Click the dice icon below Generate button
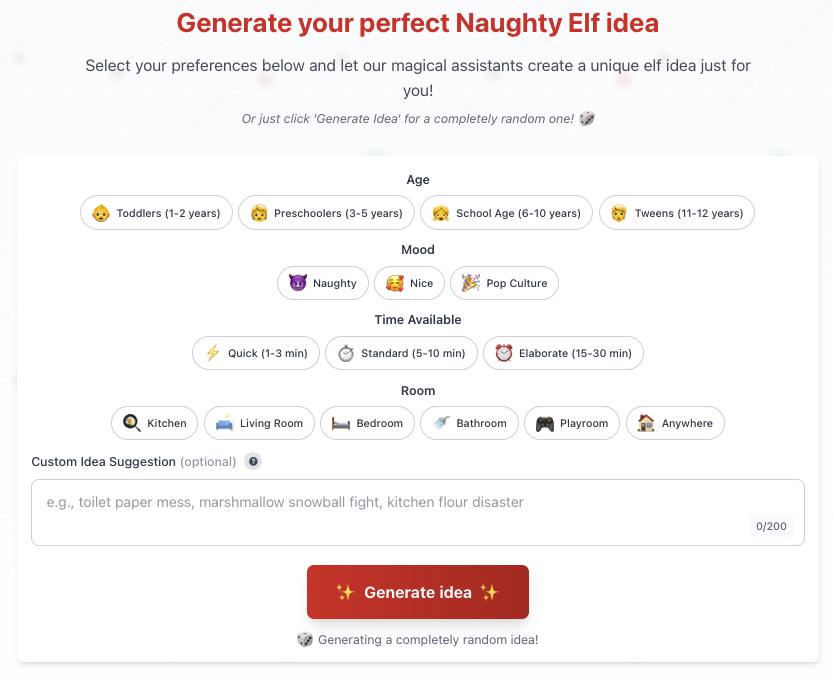 coord(304,639)
